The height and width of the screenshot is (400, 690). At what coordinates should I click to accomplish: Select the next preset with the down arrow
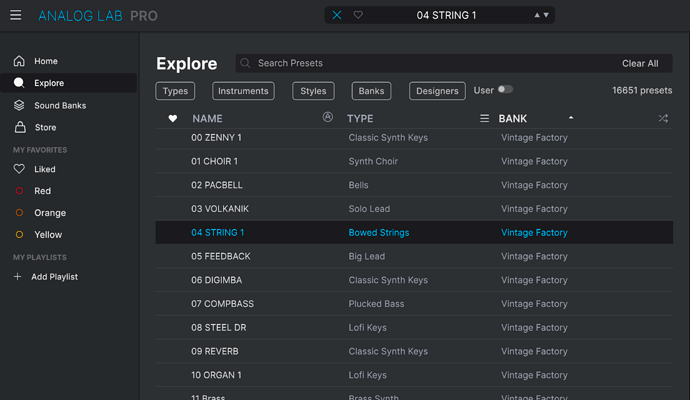546,15
